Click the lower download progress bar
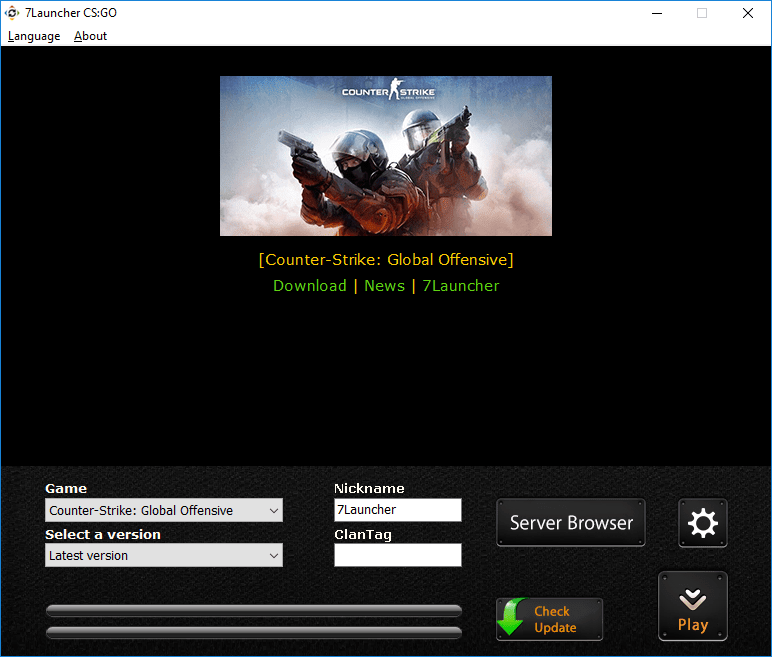This screenshot has height=657, width=772. click(x=254, y=632)
